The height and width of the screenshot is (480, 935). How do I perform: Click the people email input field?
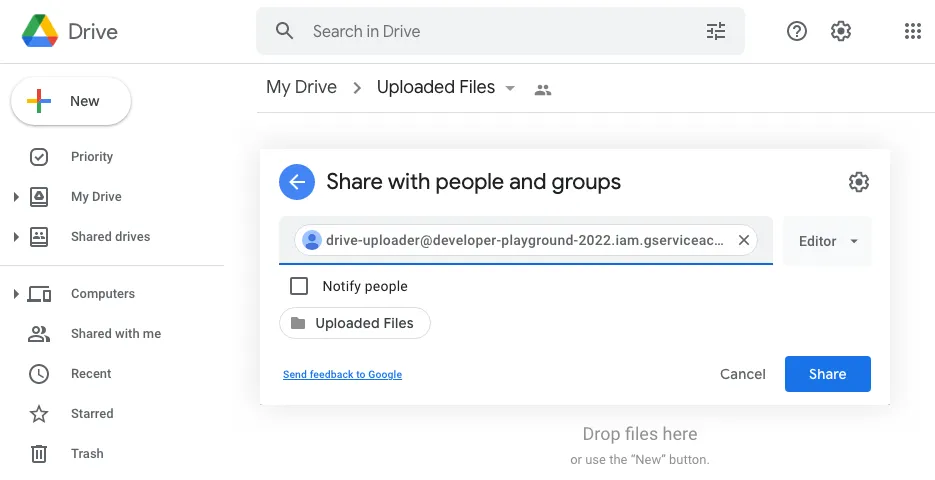click(526, 240)
